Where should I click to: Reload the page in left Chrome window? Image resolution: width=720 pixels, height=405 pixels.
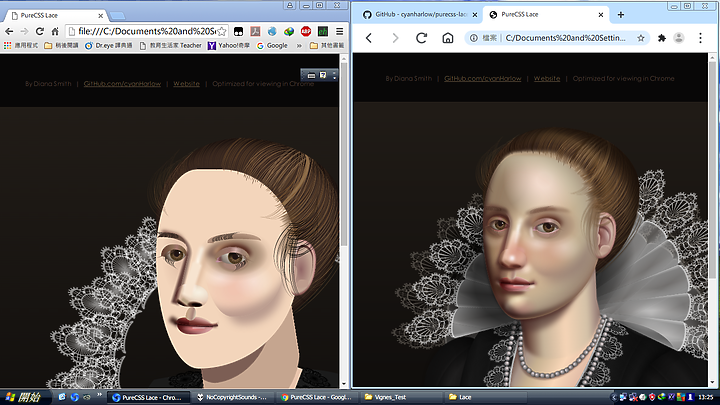(39, 31)
